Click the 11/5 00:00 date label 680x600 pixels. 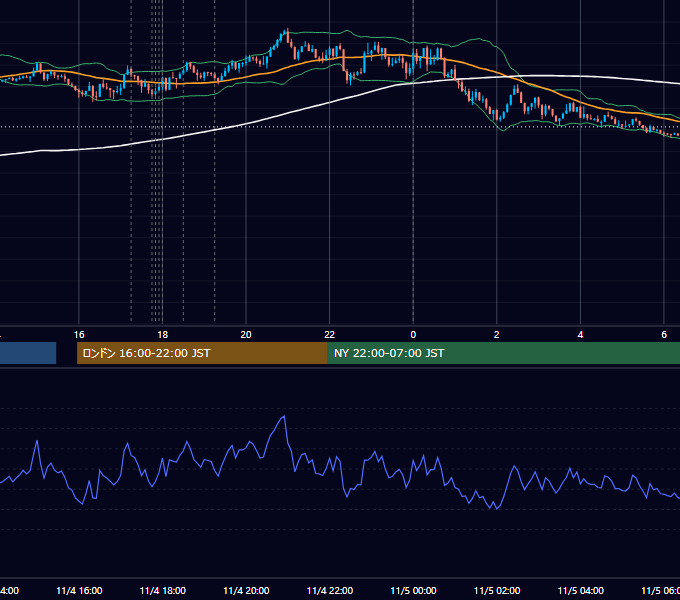(413, 590)
